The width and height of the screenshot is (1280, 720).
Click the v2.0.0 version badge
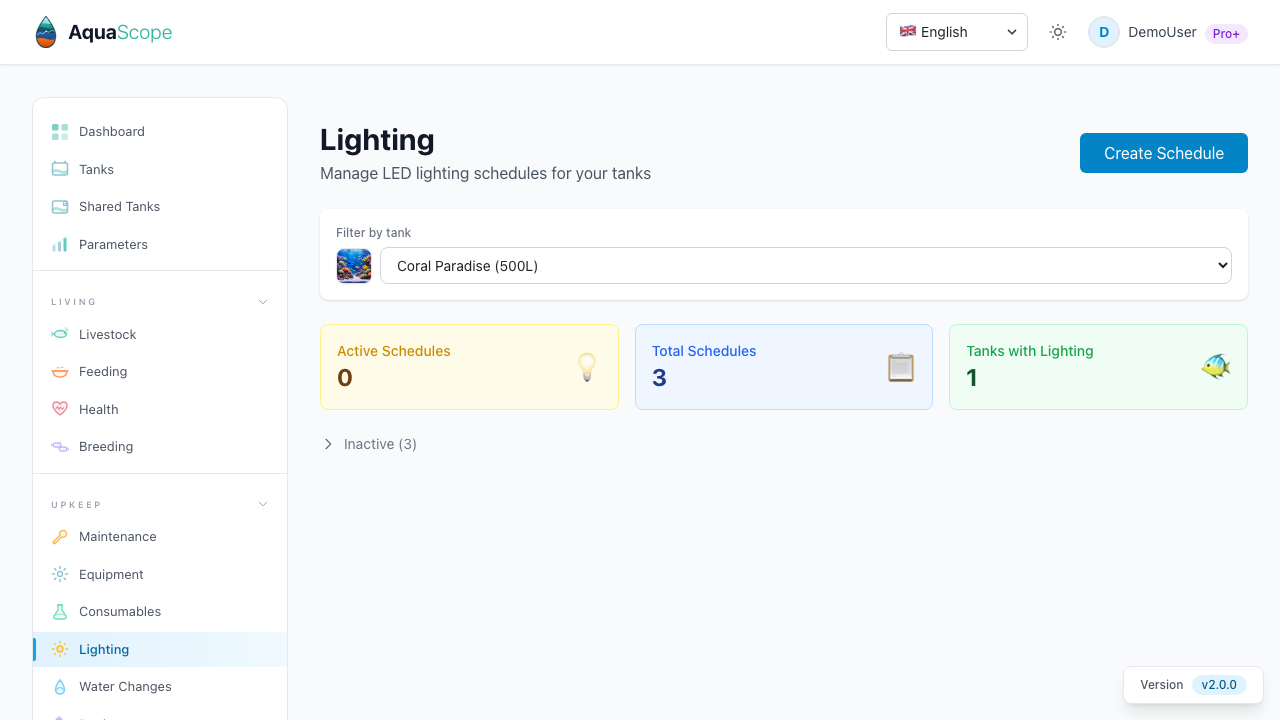coord(1219,685)
